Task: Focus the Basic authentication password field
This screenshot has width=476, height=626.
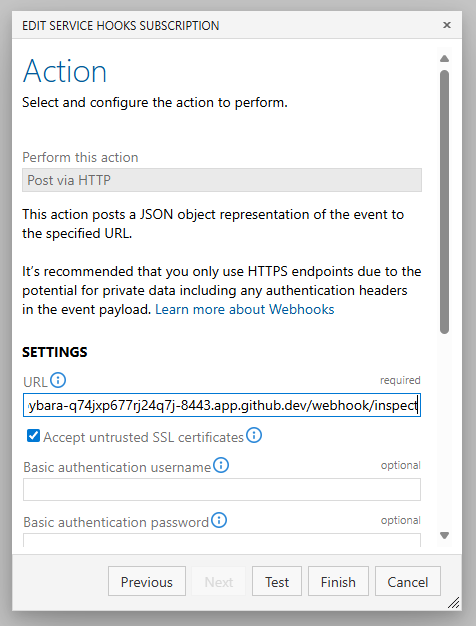Action: click(222, 540)
